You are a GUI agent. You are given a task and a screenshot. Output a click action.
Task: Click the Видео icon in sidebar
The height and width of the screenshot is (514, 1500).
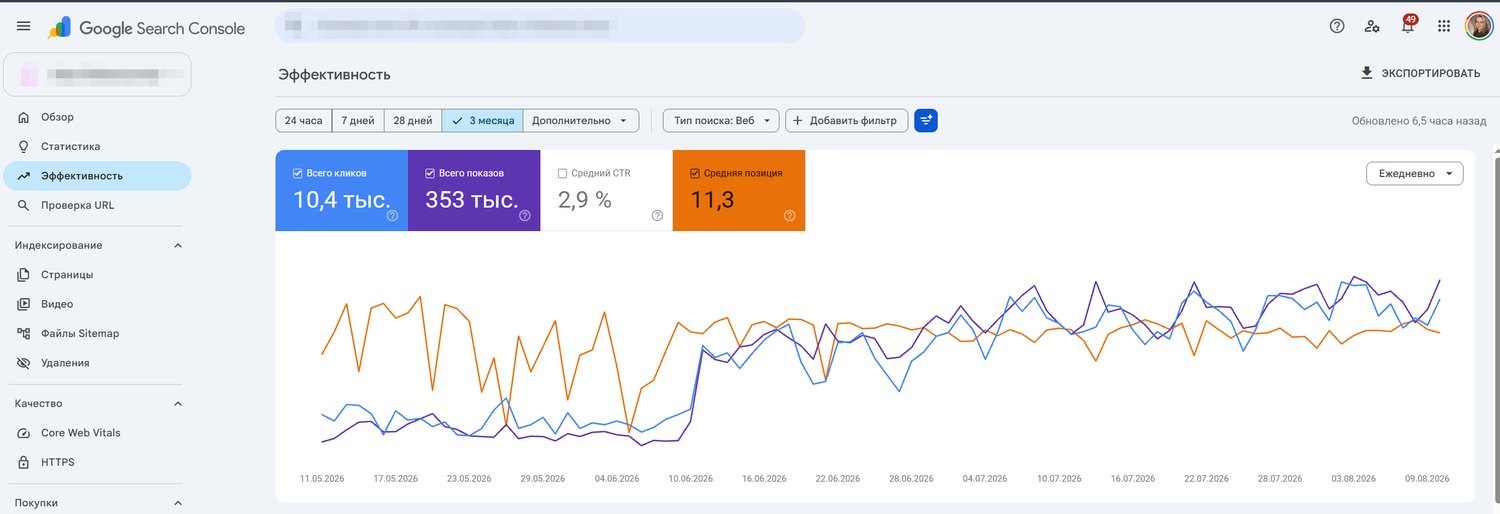tap(24, 304)
